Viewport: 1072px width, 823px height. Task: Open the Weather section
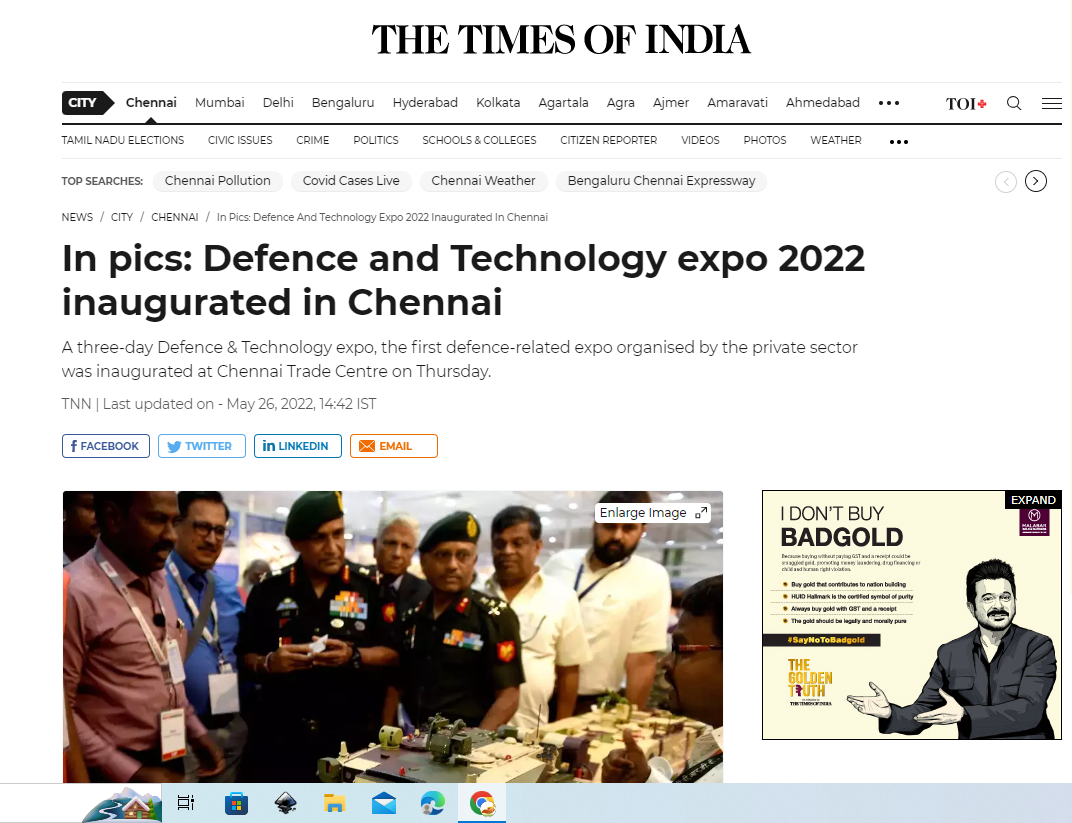[x=835, y=140]
